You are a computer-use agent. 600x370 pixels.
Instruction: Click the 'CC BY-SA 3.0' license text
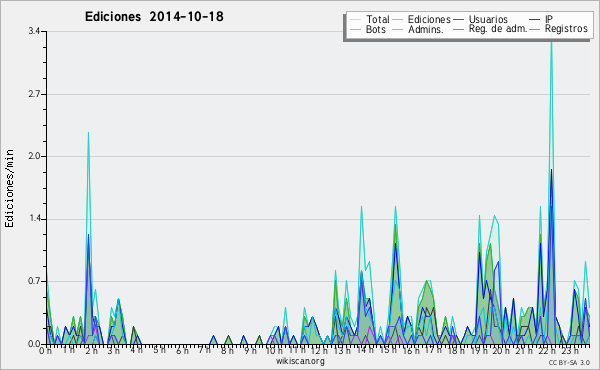569,362
